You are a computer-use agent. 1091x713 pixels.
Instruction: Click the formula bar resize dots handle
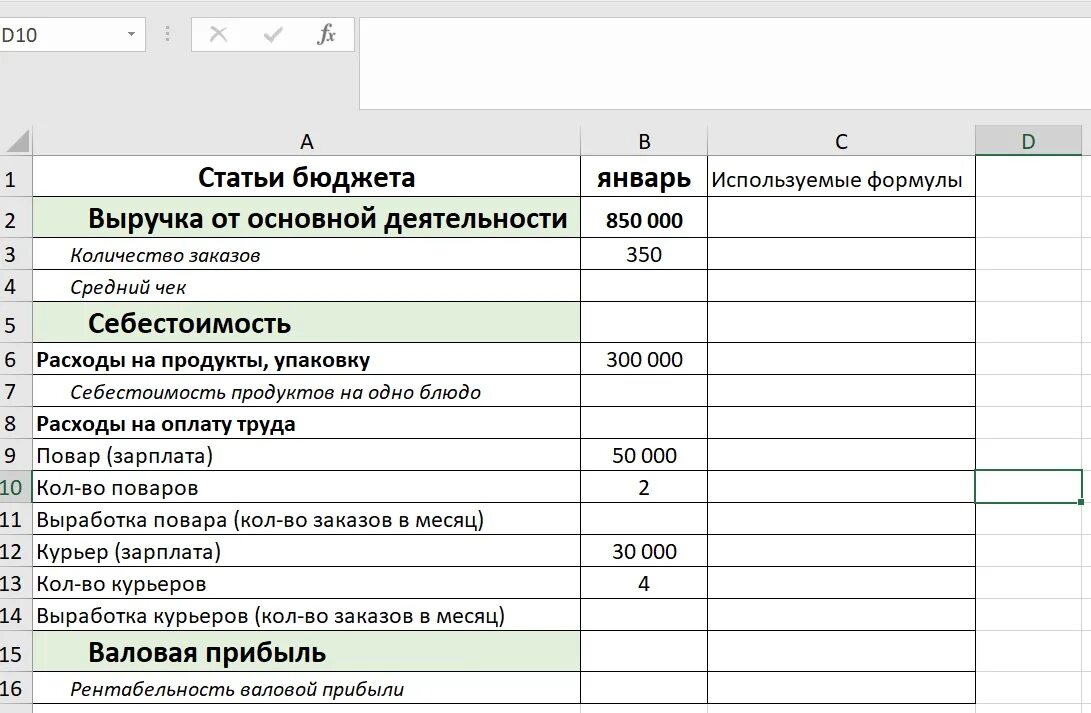pyautogui.click(x=168, y=34)
